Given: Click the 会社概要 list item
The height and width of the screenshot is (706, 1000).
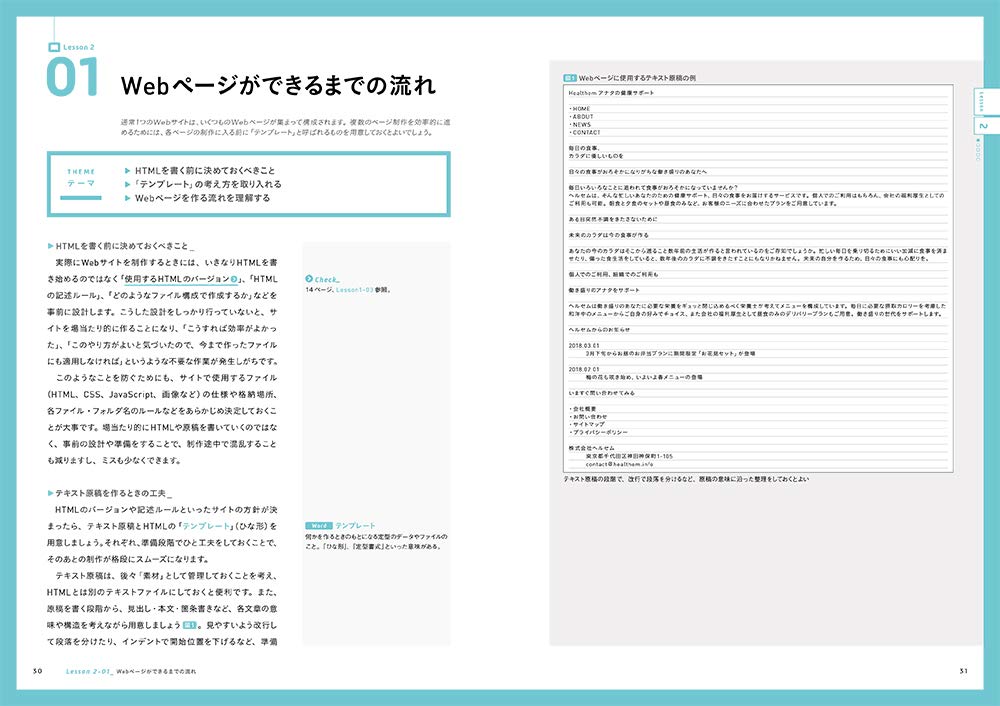Looking at the screenshot, I should coord(582,409).
